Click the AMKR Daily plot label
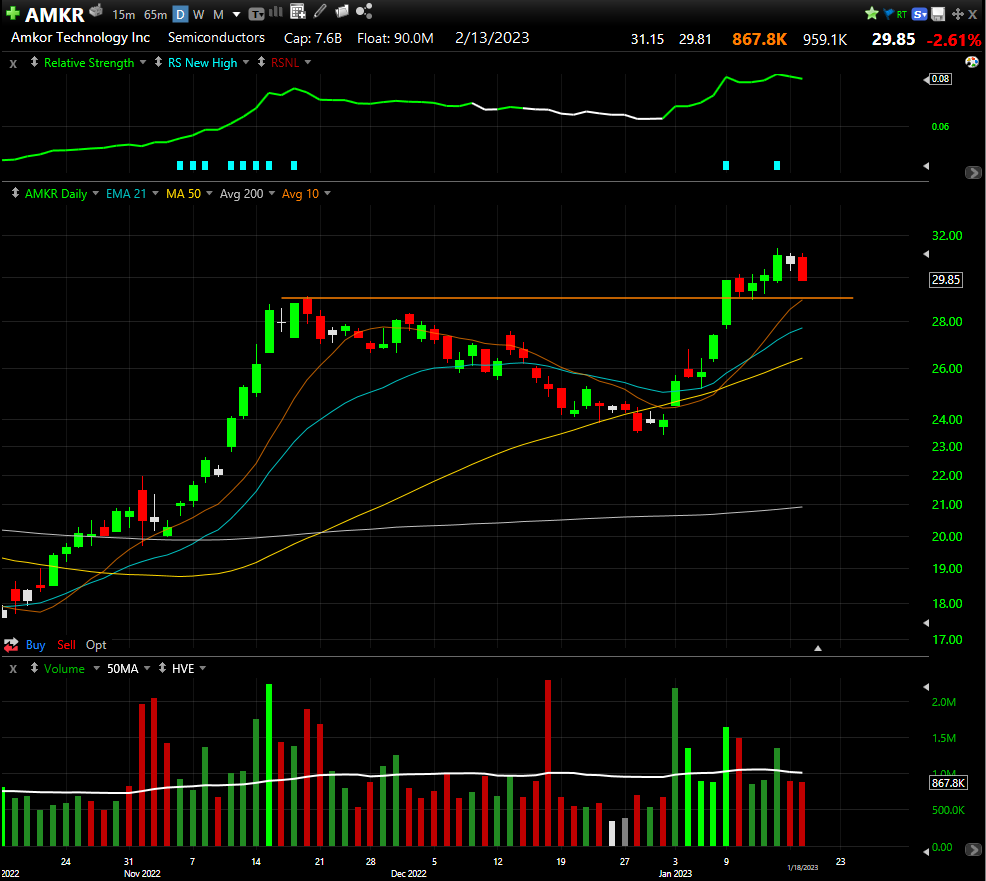 tap(56, 194)
